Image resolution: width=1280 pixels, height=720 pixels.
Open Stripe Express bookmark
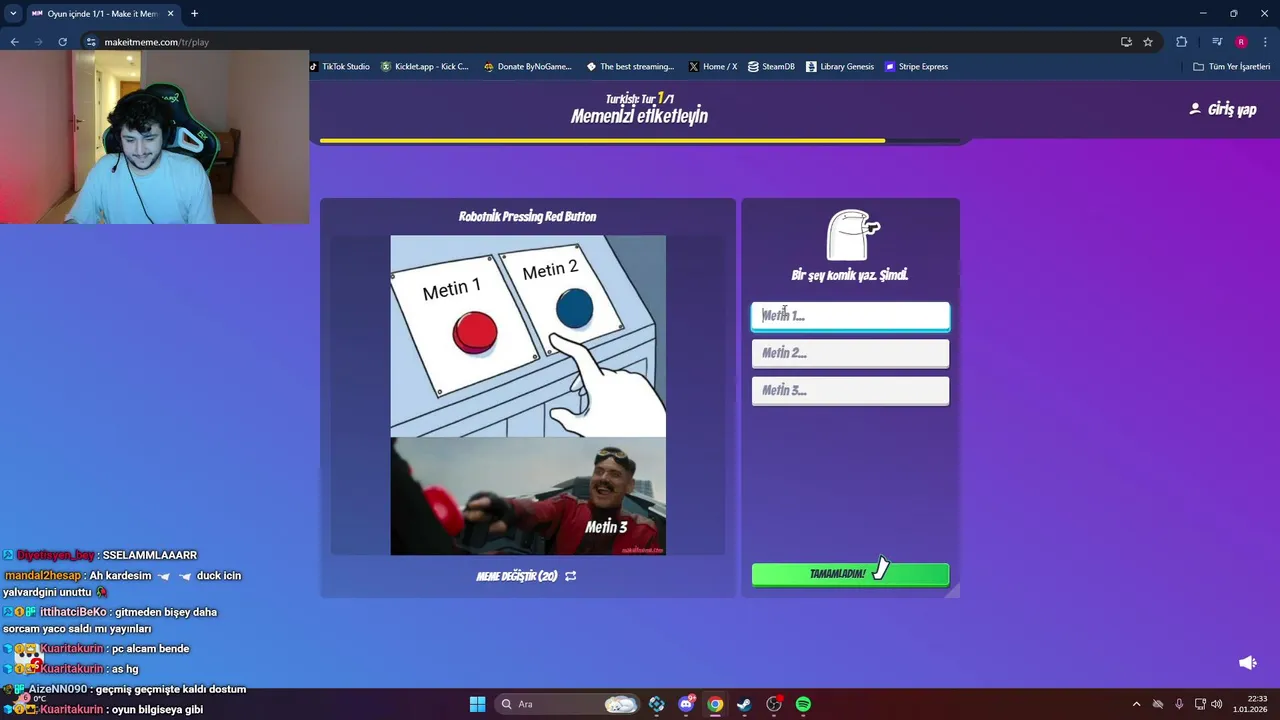[x=916, y=67]
